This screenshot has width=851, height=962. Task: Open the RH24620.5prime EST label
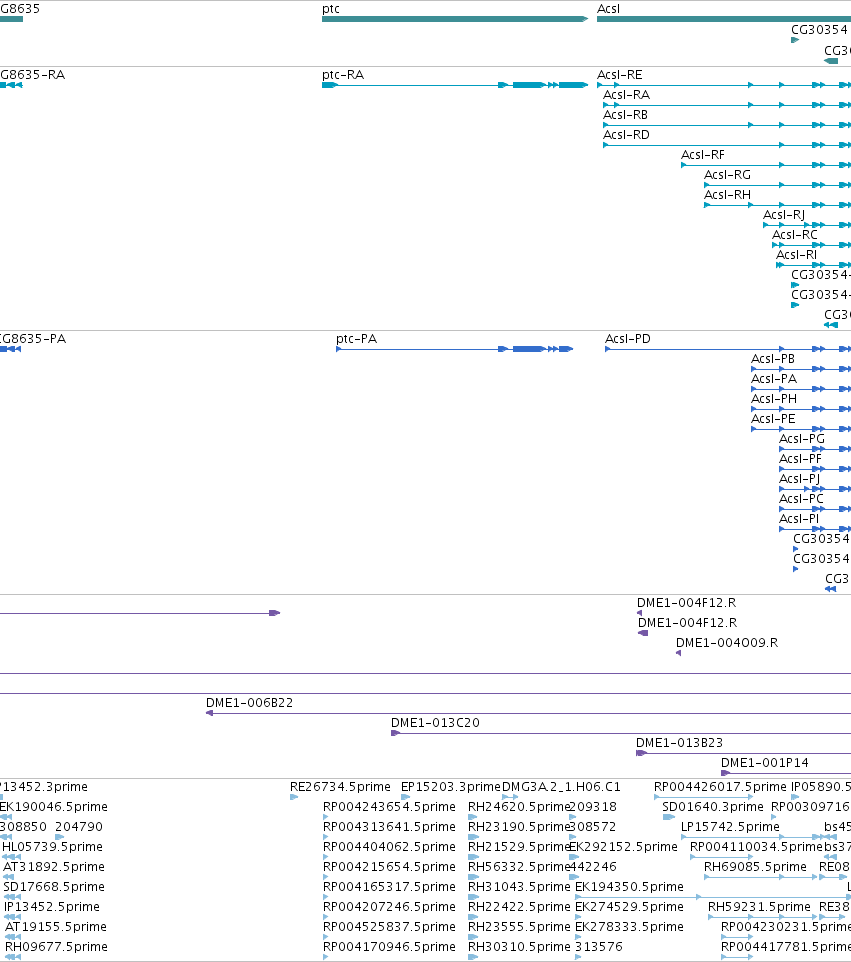[519, 807]
